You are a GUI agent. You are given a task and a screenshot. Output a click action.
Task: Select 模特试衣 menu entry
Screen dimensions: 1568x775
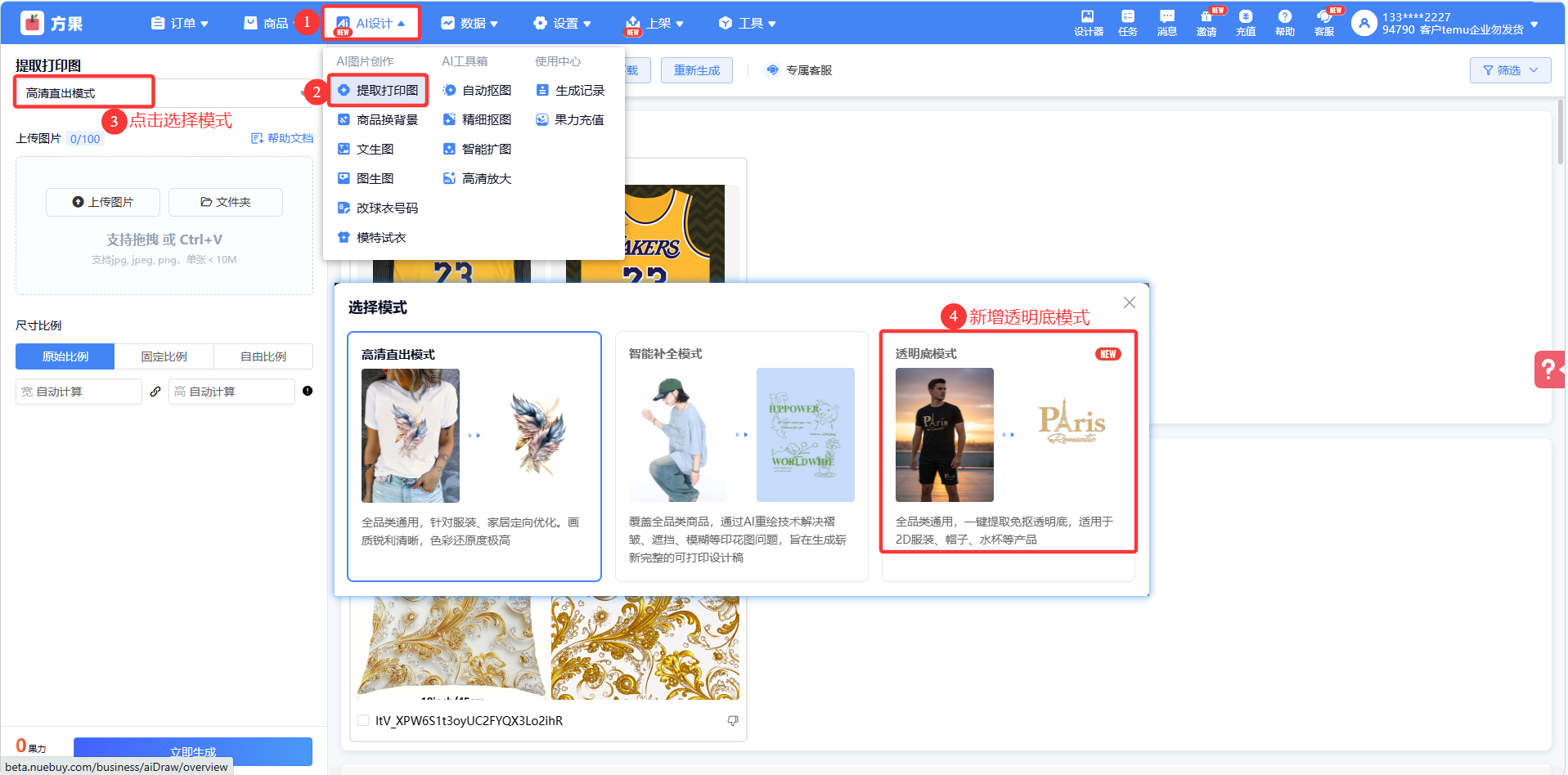372,237
